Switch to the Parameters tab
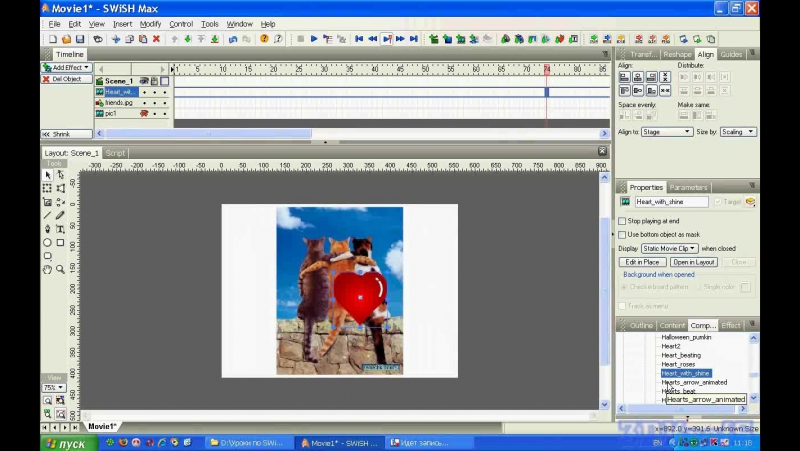Viewport: 800px width, 451px height. pyautogui.click(x=688, y=187)
